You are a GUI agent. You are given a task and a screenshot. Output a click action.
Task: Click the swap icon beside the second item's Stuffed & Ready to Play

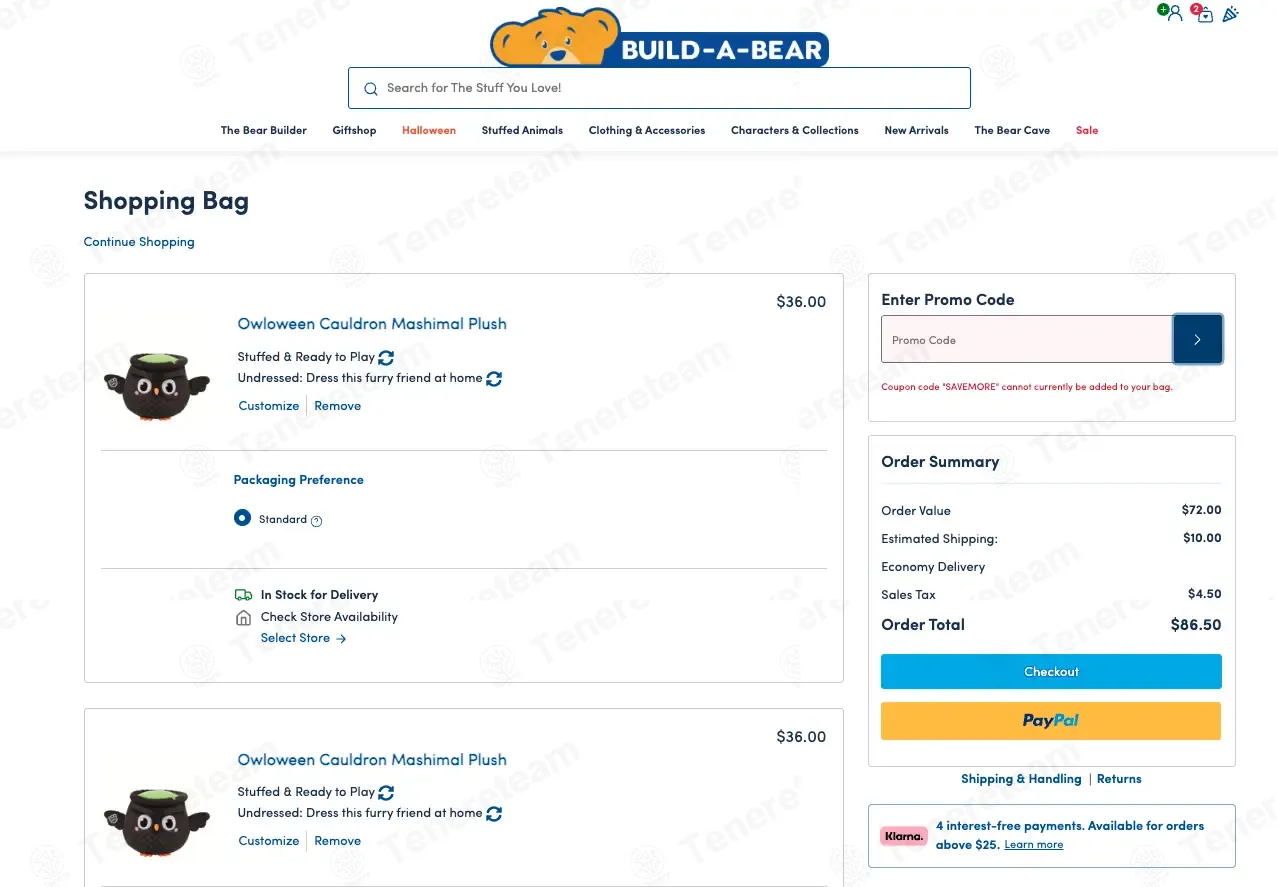[x=386, y=792]
